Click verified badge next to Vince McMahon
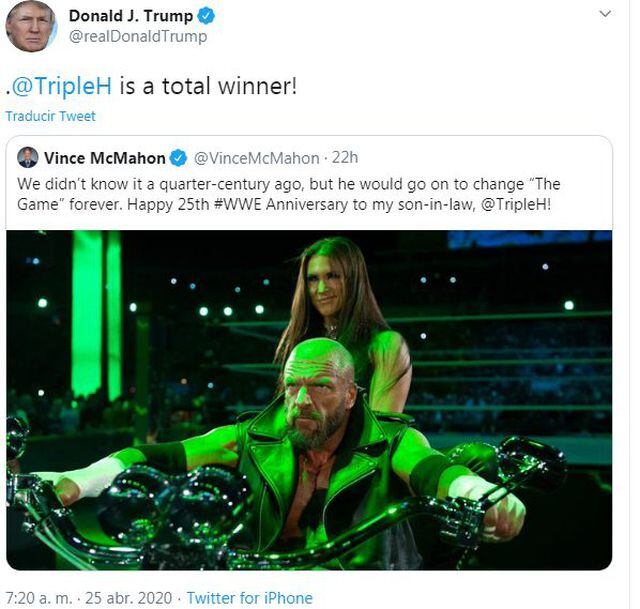 coord(178,158)
